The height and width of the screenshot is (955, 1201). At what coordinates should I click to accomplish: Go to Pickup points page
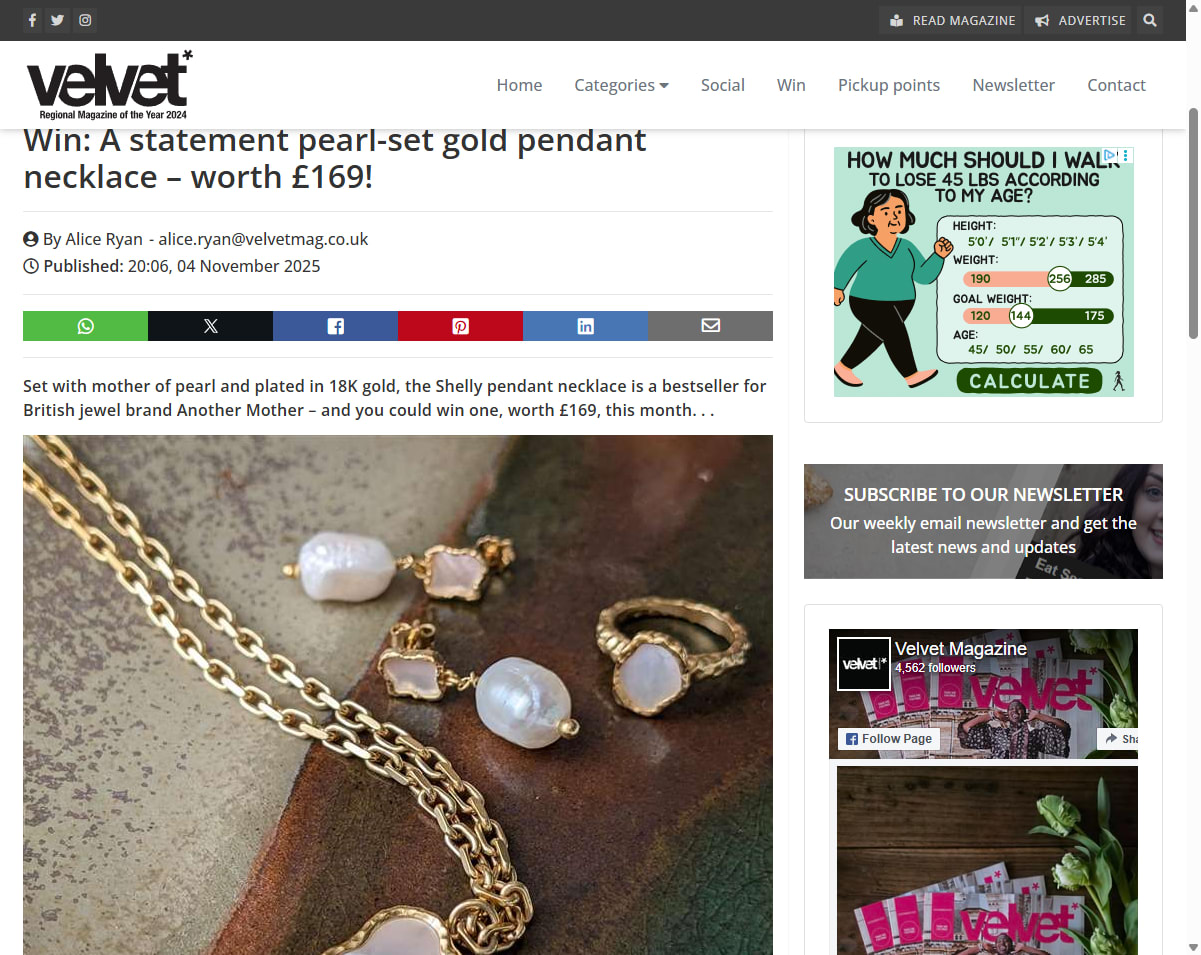tap(889, 85)
